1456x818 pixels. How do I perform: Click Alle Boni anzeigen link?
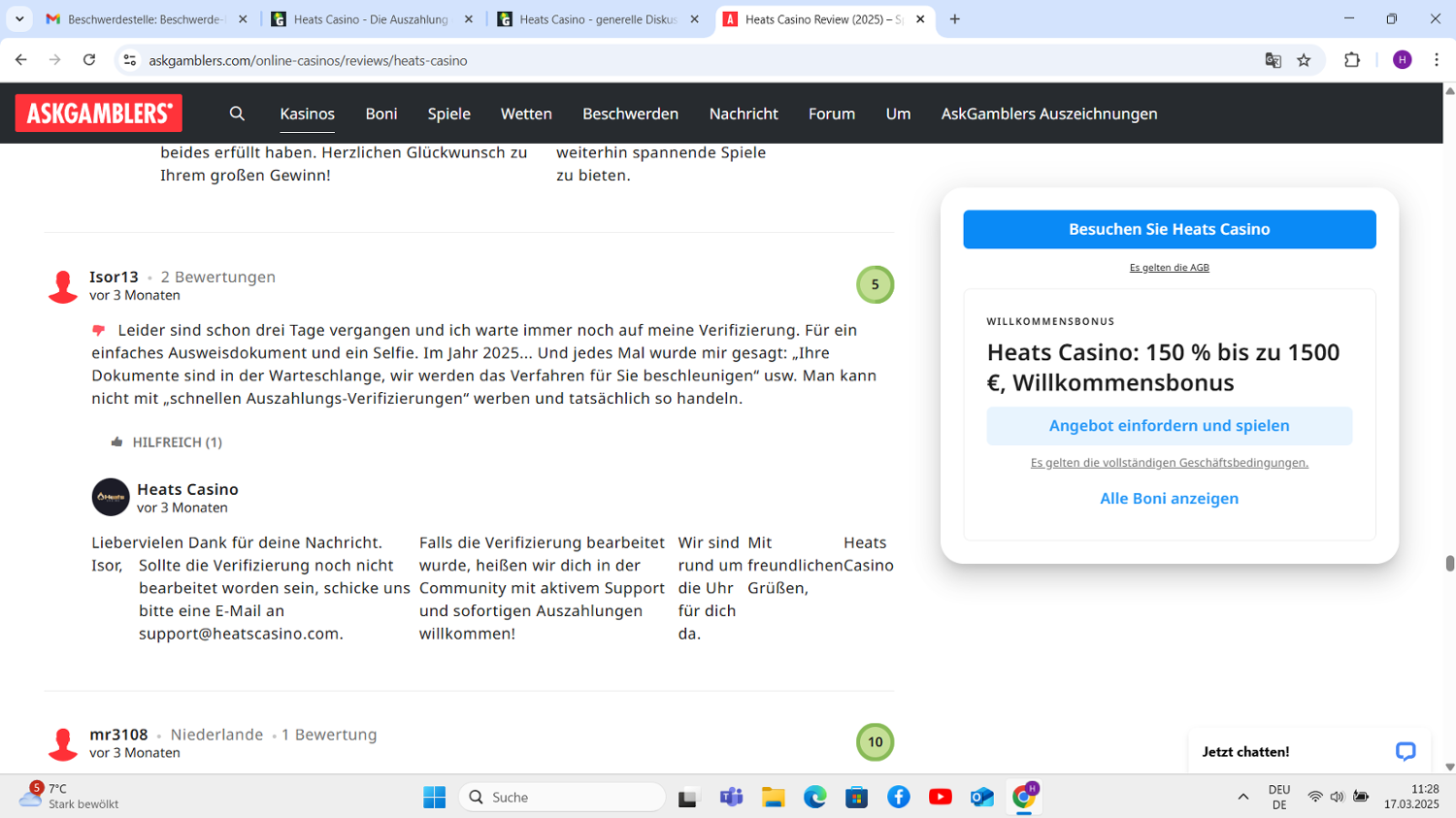(1169, 498)
